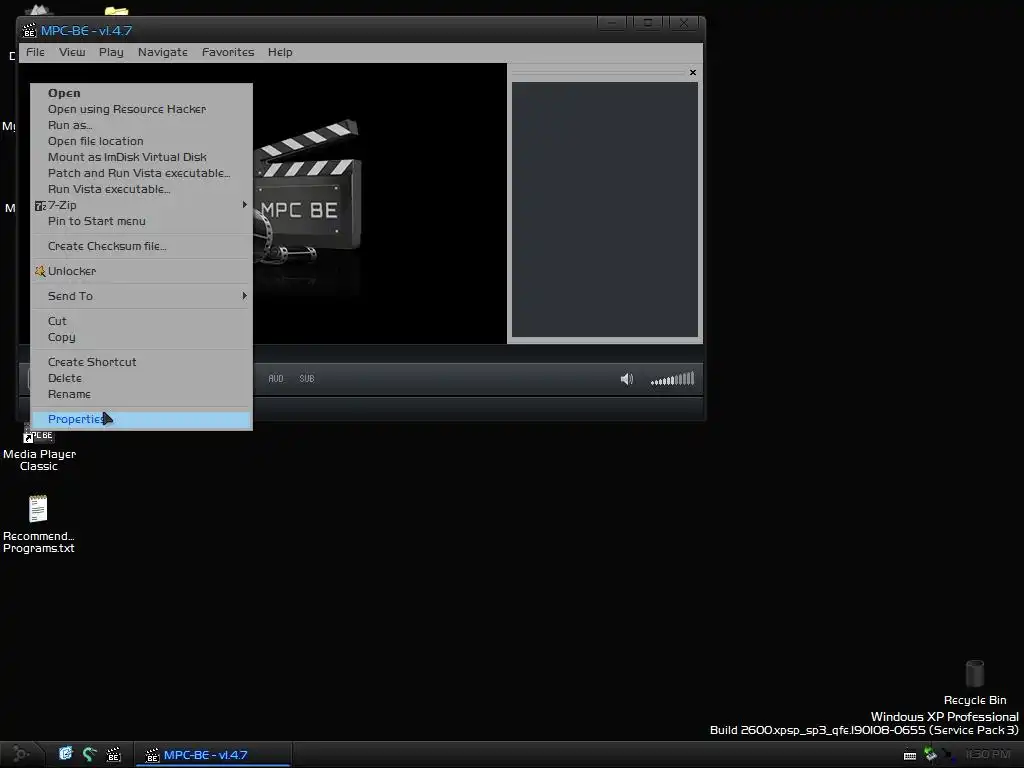
Task: Expand the Send To submenu
Action: (x=141, y=296)
